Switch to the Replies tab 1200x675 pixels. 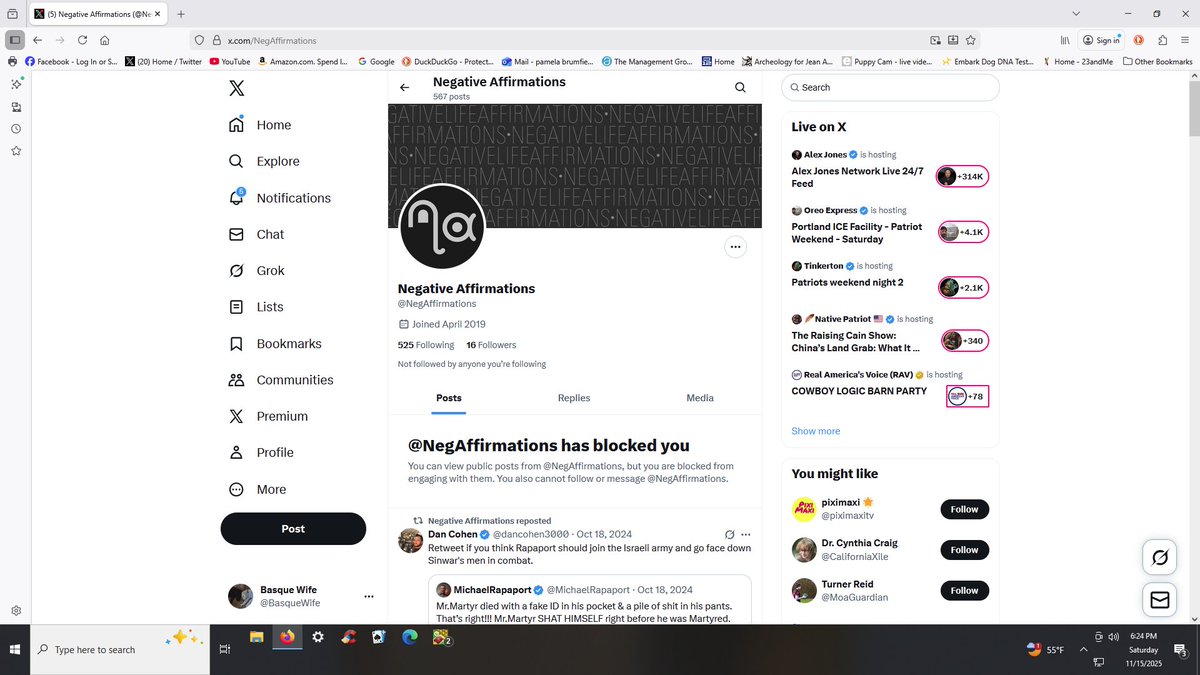574,398
